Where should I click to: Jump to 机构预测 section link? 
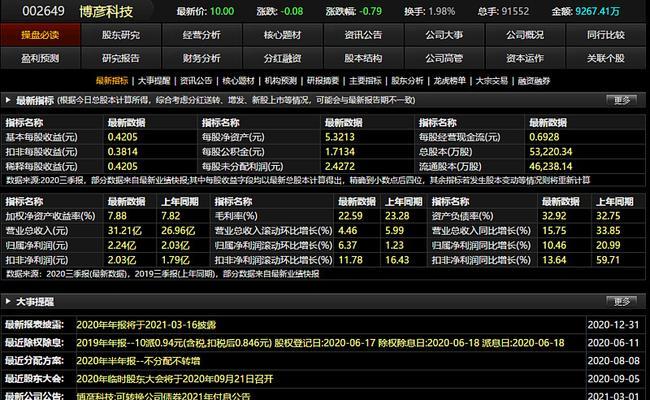(x=281, y=81)
